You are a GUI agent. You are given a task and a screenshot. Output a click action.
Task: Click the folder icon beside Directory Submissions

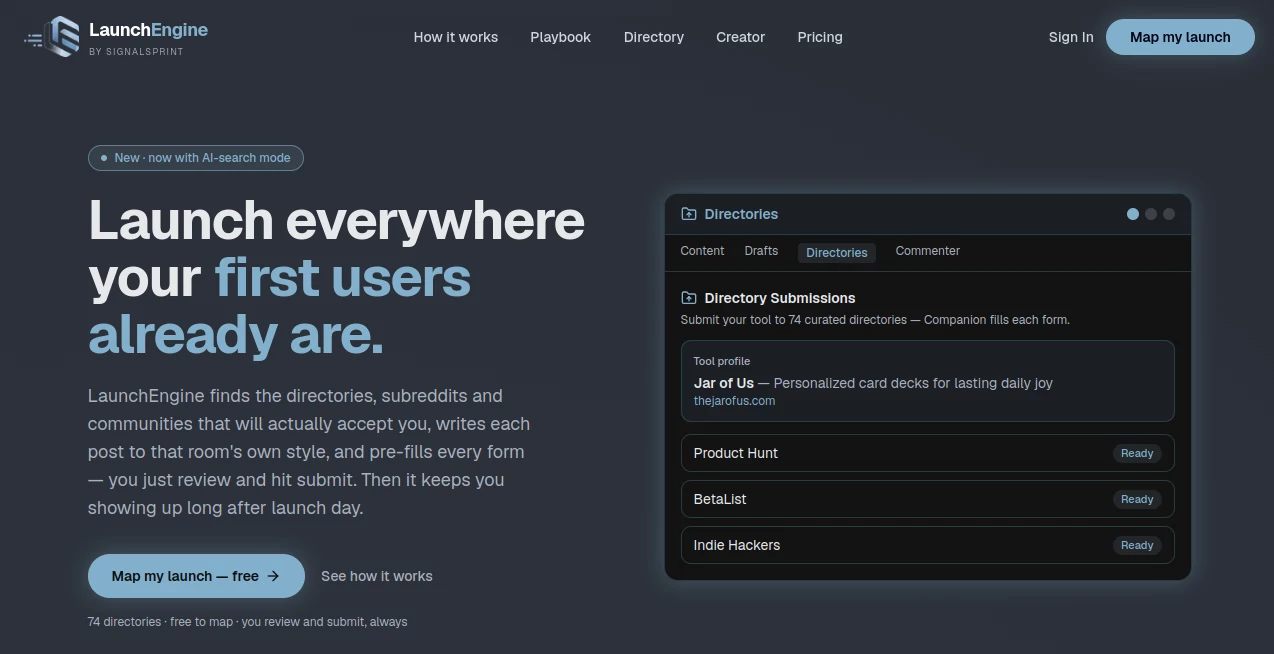pos(689,298)
